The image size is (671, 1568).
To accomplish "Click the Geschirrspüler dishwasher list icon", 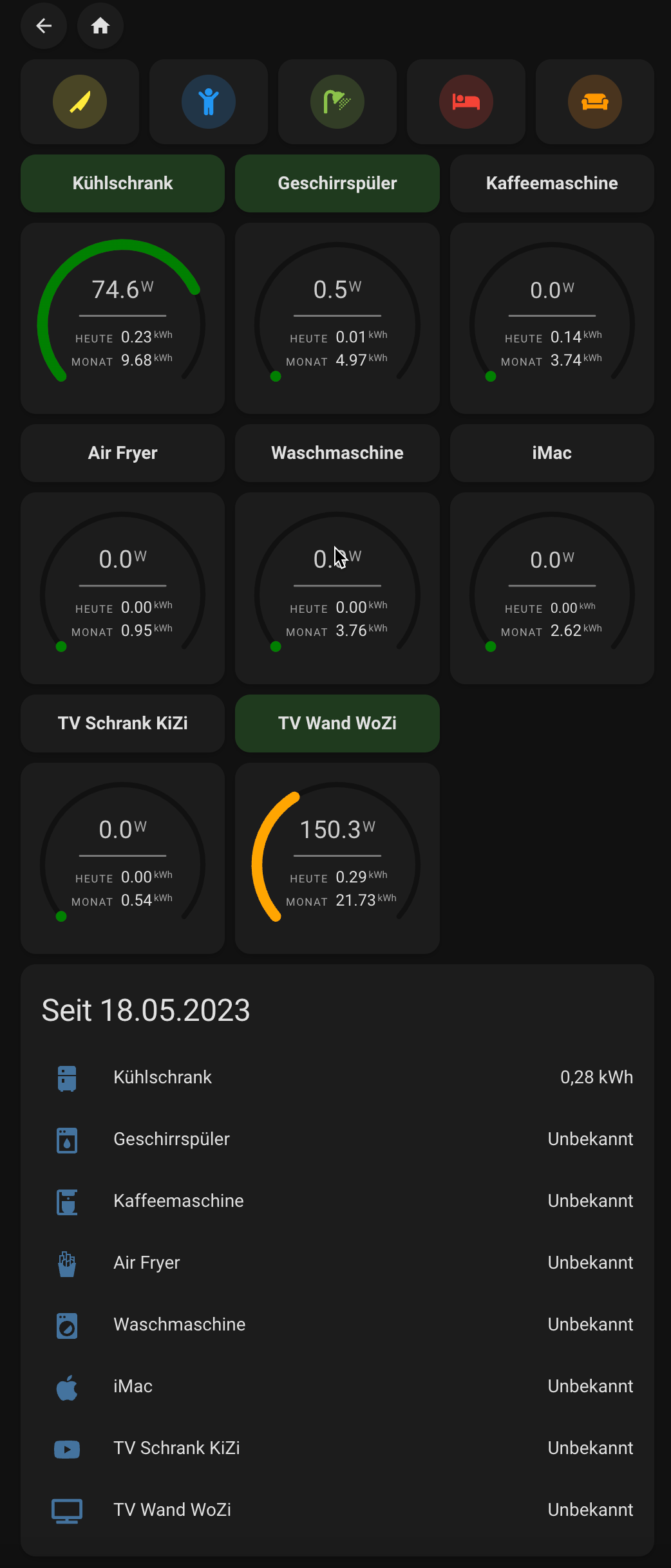I will [67, 1139].
